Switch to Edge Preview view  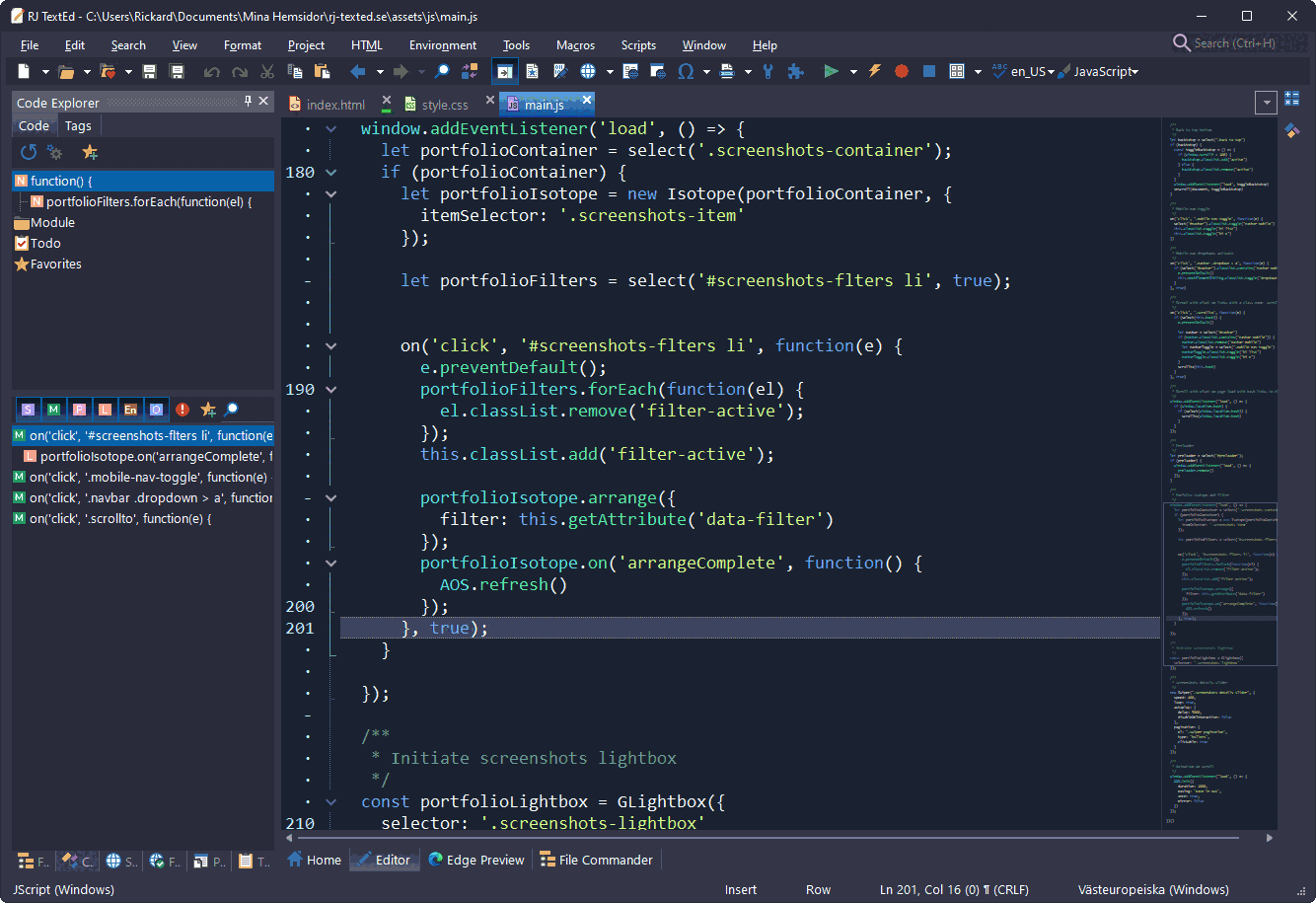(475, 860)
